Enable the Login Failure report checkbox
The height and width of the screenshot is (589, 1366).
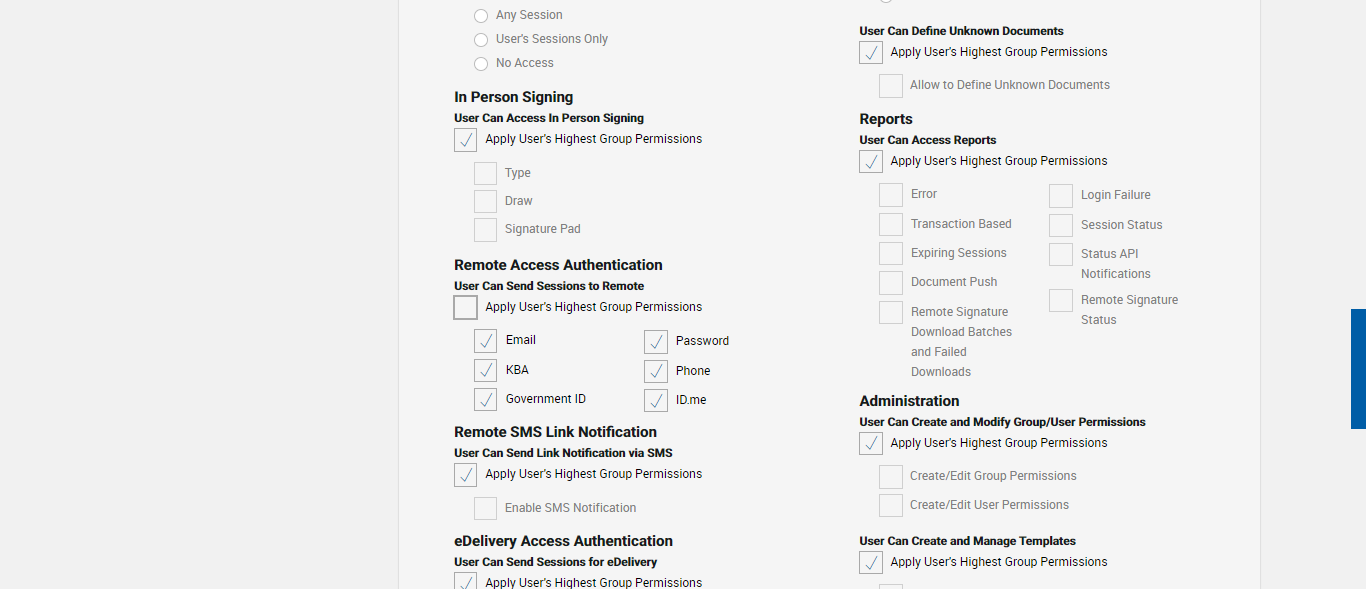pos(1061,196)
